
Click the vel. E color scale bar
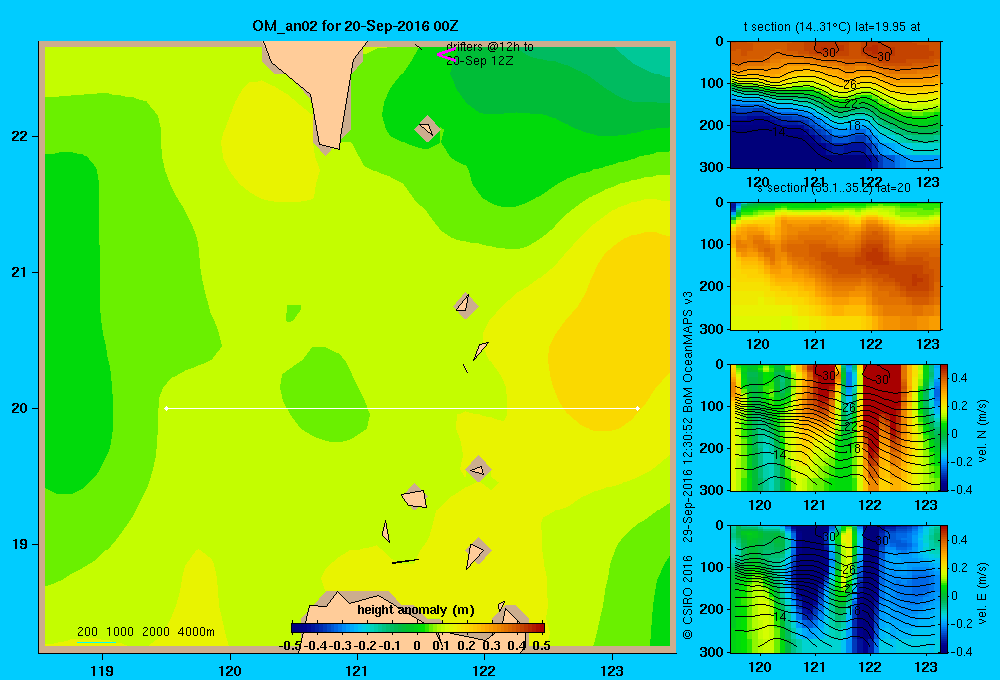coord(945,589)
